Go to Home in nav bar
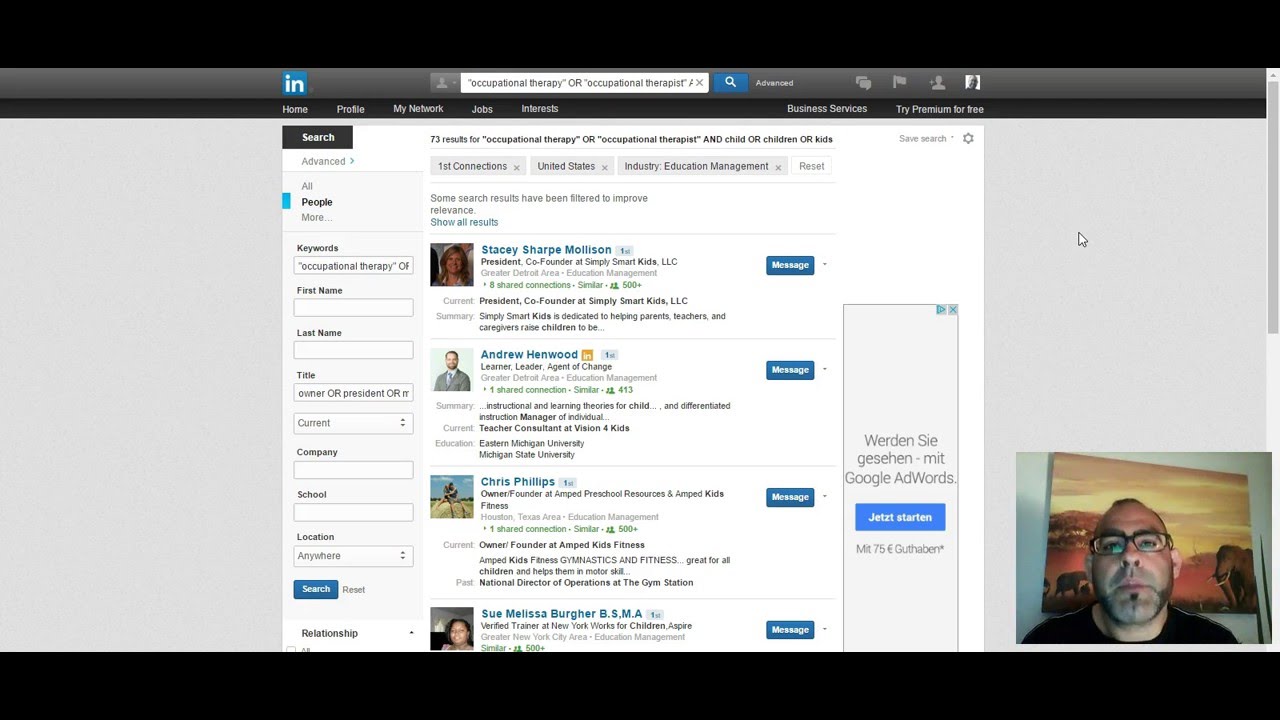The width and height of the screenshot is (1280, 720). click(x=295, y=109)
